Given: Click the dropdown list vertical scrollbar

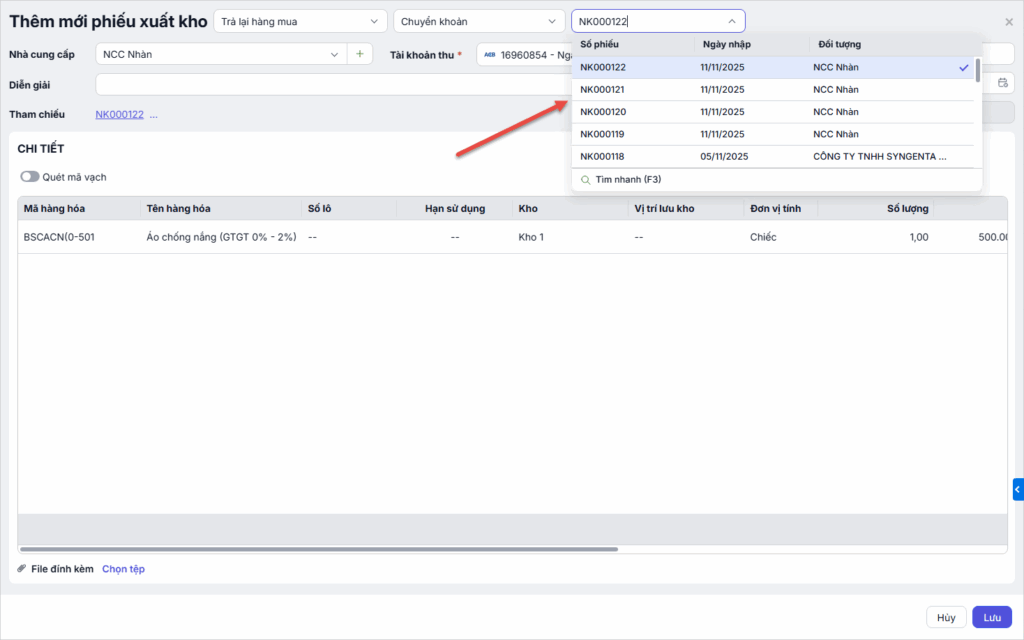Looking at the screenshot, I should pyautogui.click(x=977, y=70).
